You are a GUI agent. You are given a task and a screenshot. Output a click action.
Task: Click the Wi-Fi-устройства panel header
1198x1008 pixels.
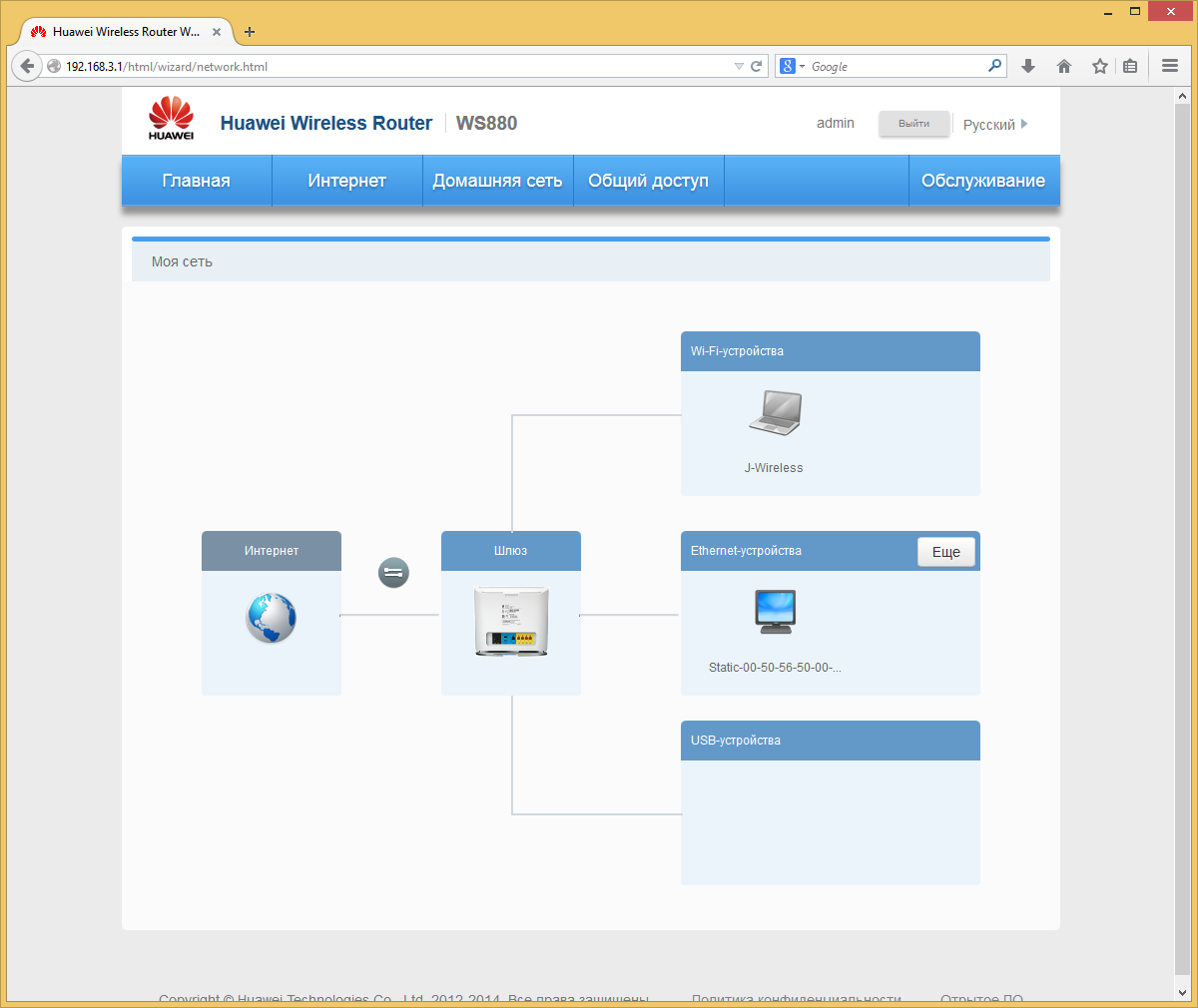(831, 351)
